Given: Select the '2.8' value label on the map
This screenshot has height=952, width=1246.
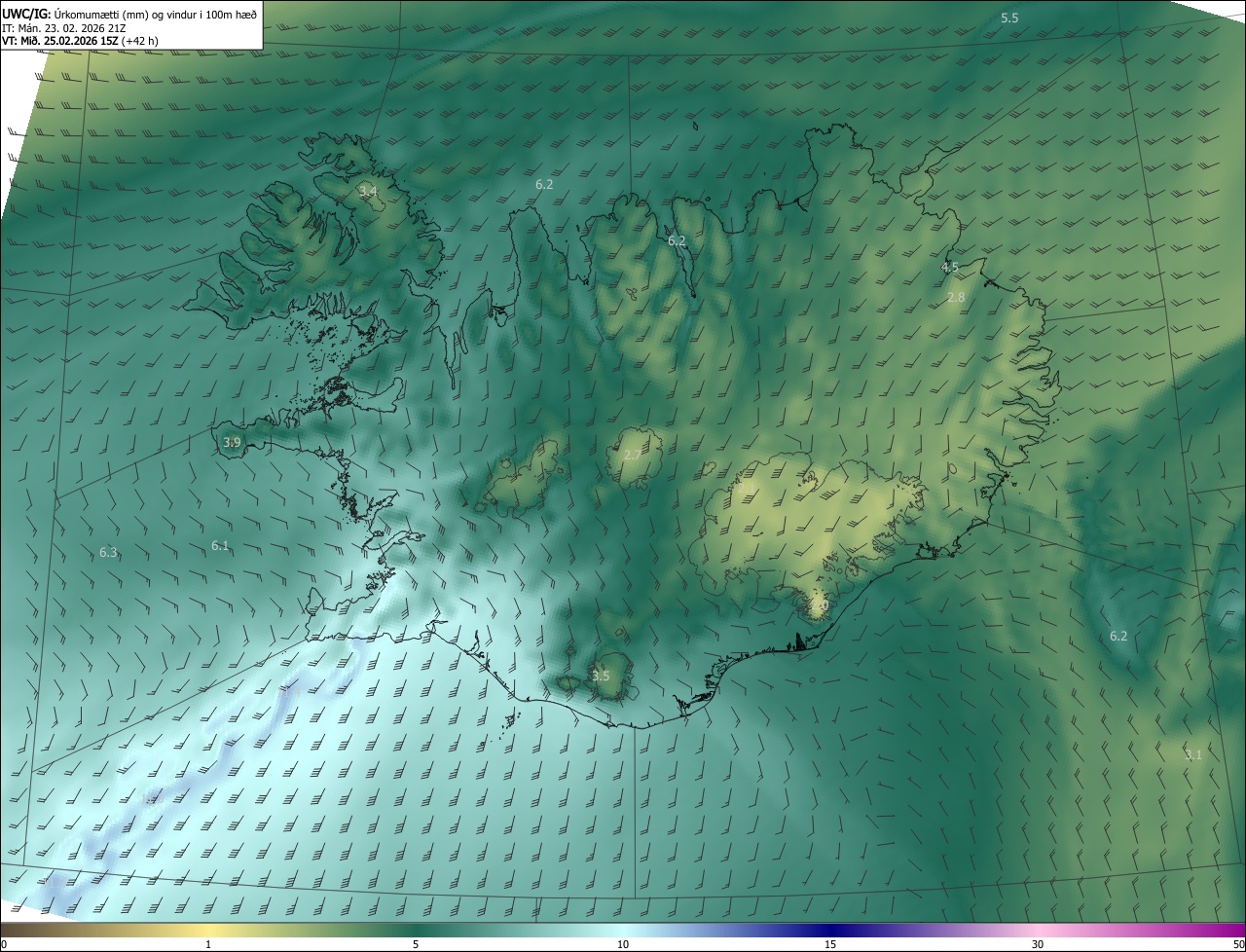Looking at the screenshot, I should coord(956,297).
